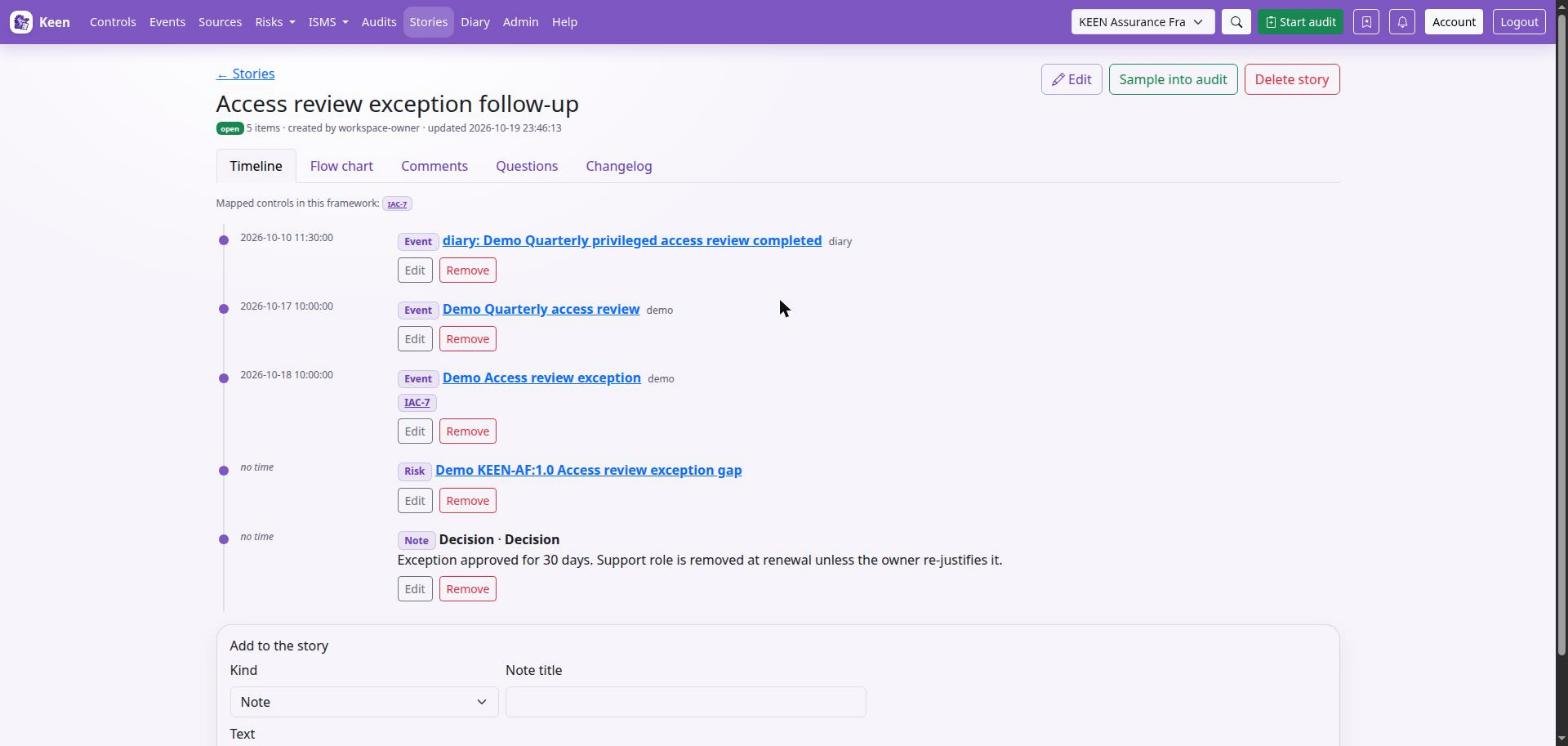Edit the Decision note item

[415, 589]
